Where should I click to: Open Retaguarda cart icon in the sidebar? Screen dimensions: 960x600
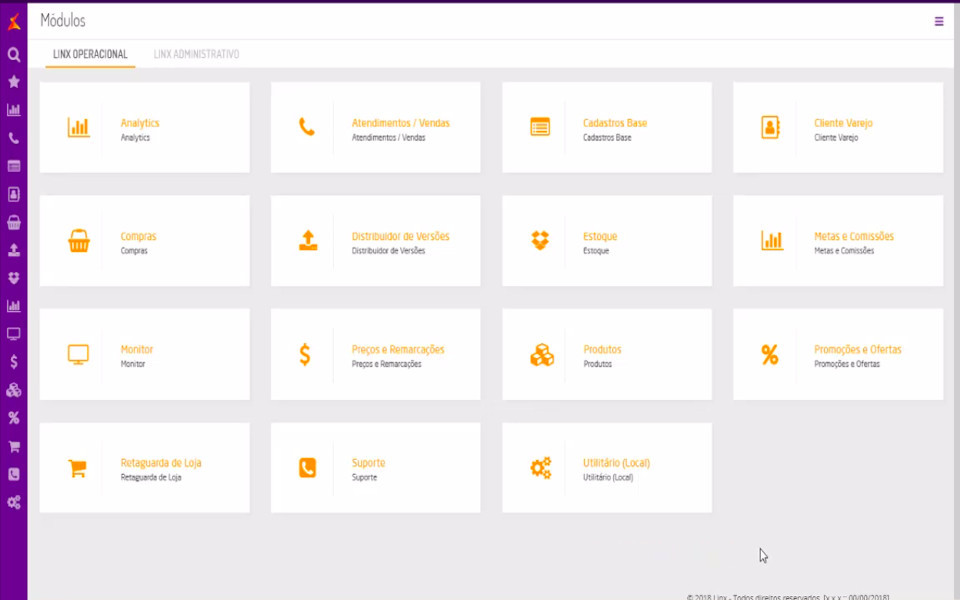click(x=13, y=446)
